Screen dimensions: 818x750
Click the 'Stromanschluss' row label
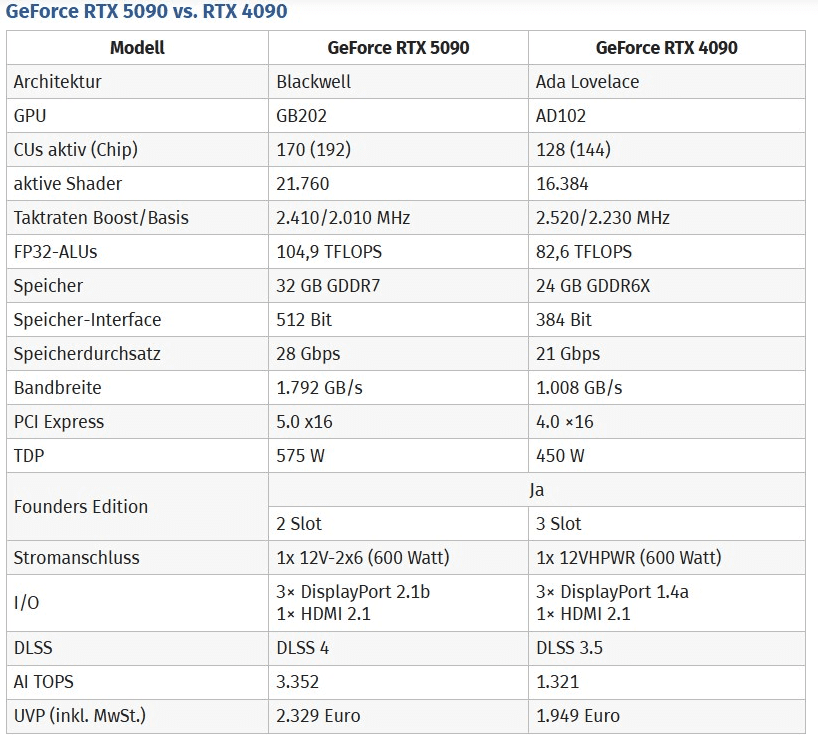(x=76, y=557)
